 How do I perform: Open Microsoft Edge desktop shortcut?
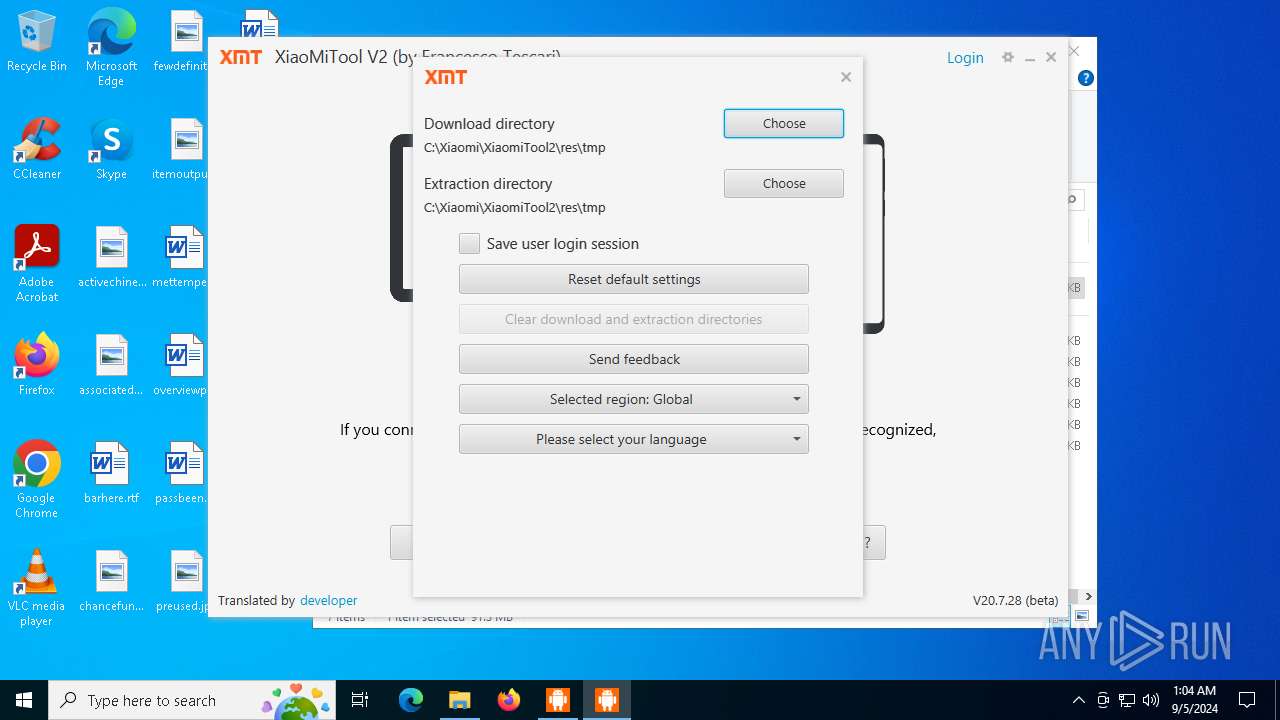tap(111, 47)
